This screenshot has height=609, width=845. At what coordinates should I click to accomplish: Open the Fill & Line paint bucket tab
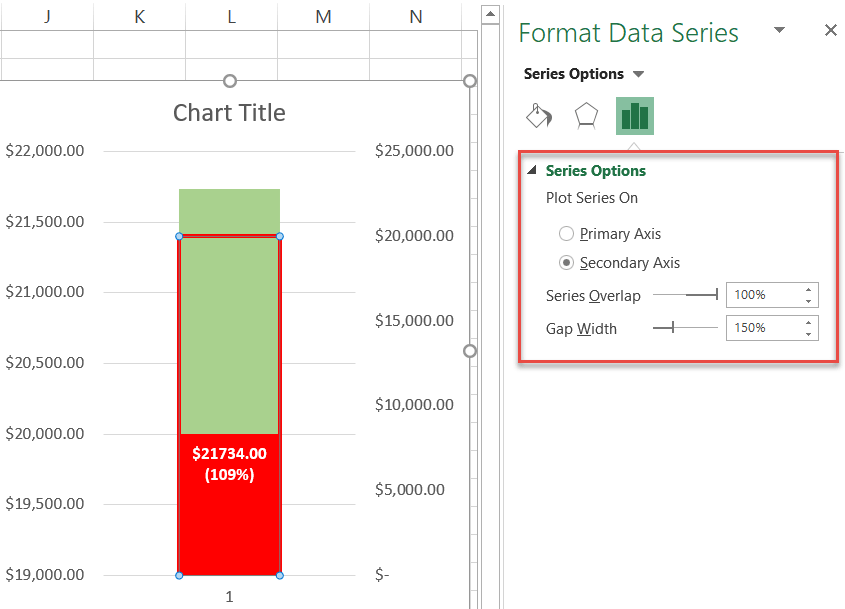(539, 116)
